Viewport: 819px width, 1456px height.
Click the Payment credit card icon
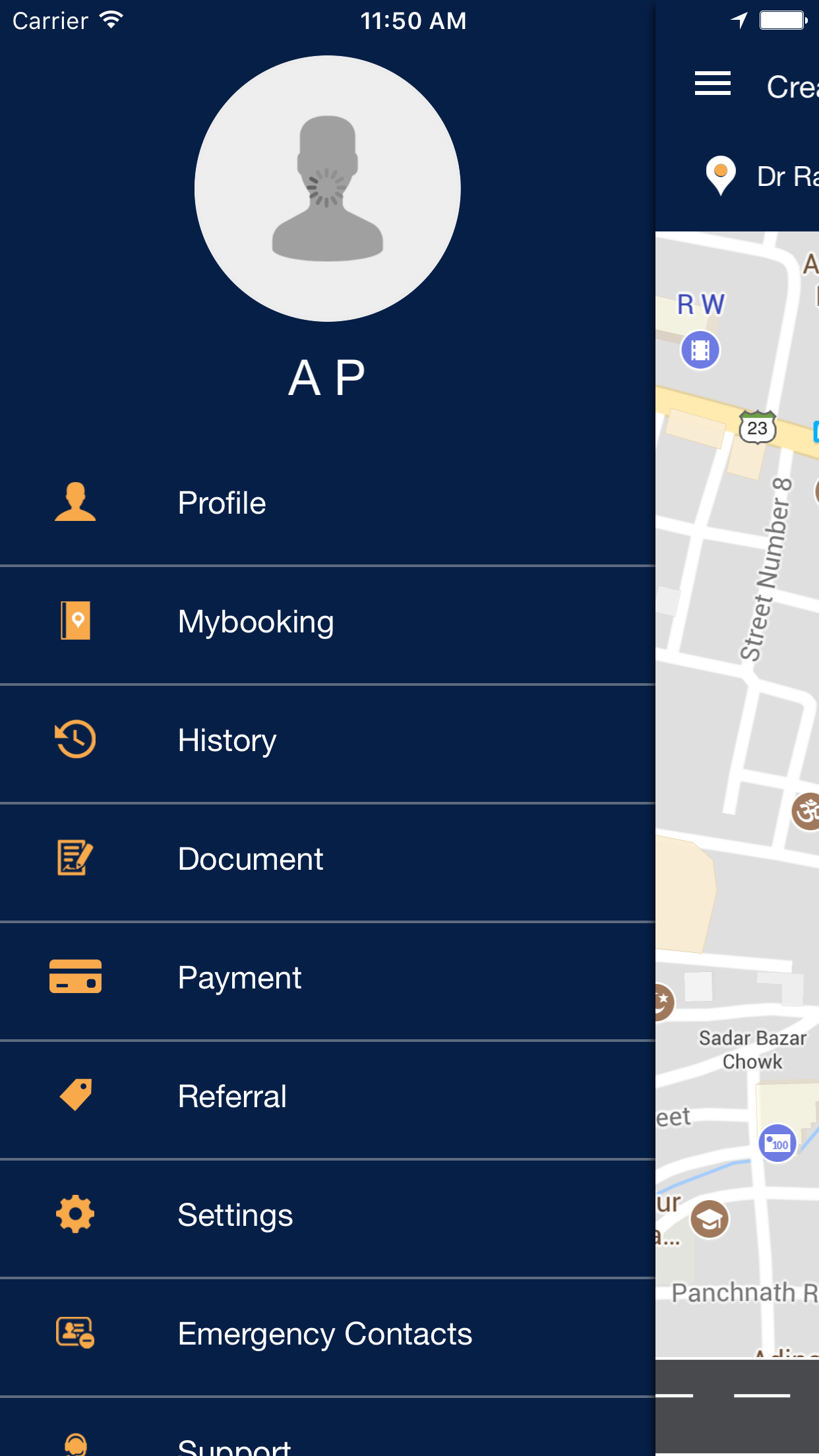tap(75, 977)
